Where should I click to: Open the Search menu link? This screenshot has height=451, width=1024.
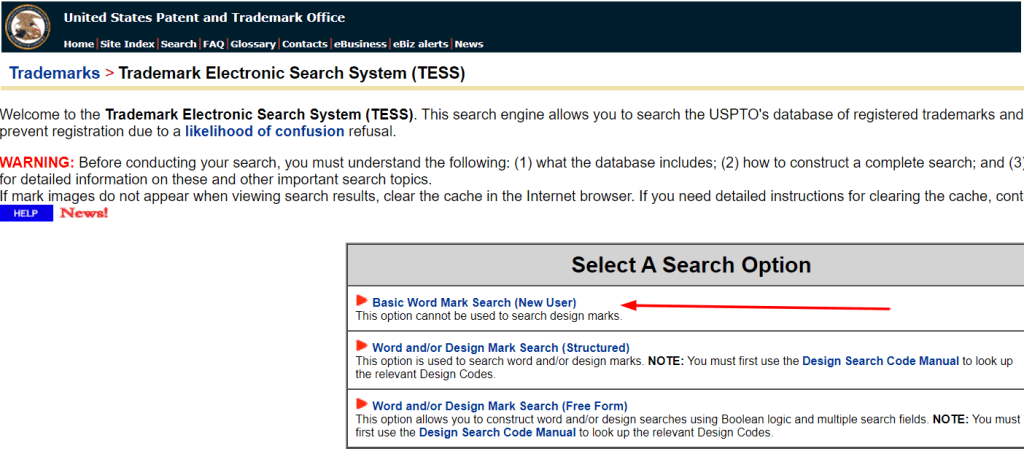pyautogui.click(x=178, y=44)
